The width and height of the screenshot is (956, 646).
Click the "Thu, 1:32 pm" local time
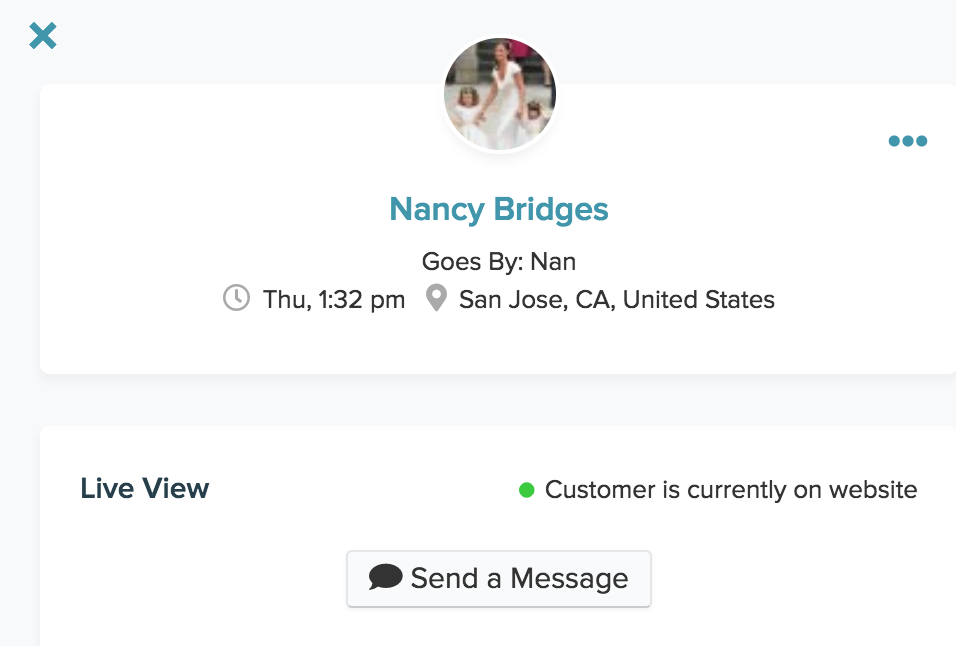(334, 299)
